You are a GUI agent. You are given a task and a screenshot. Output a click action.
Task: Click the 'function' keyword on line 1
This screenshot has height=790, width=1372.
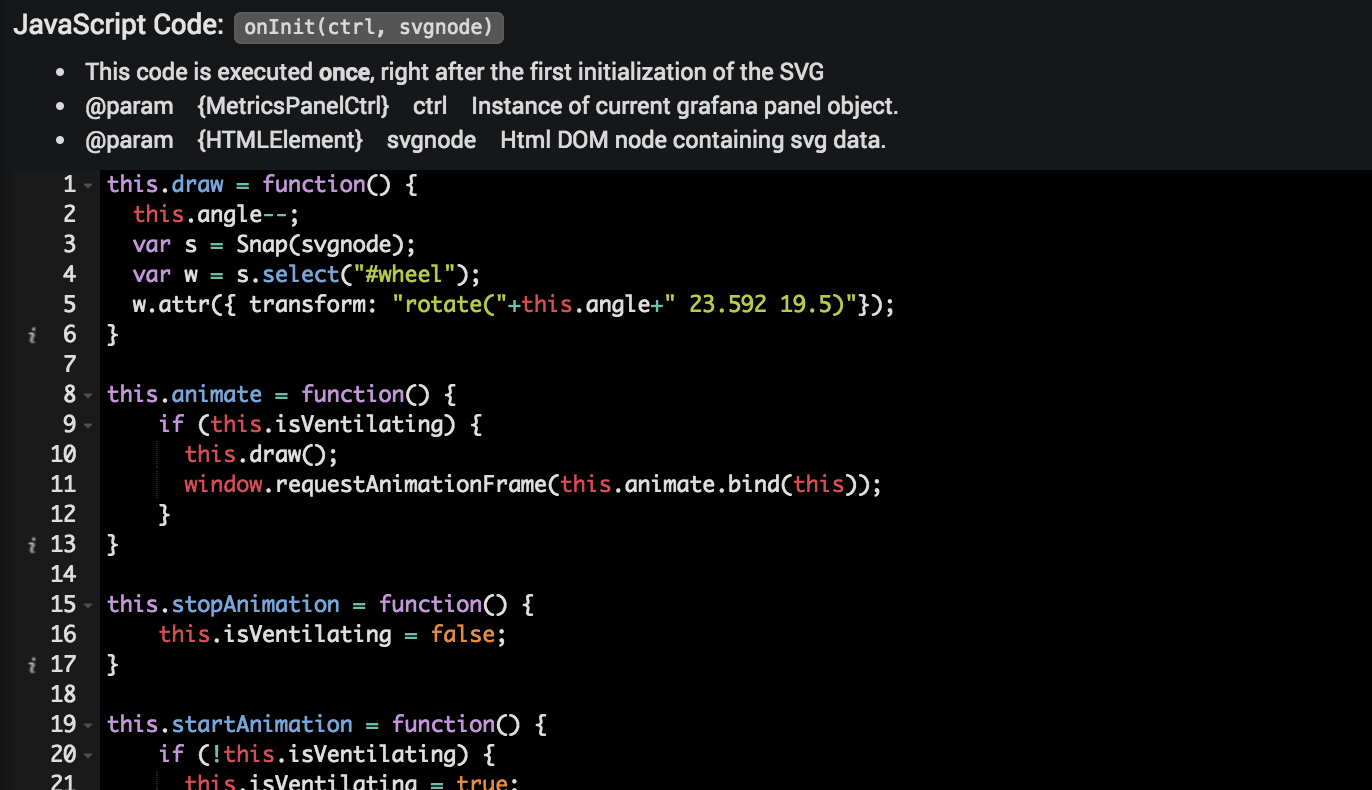click(315, 184)
